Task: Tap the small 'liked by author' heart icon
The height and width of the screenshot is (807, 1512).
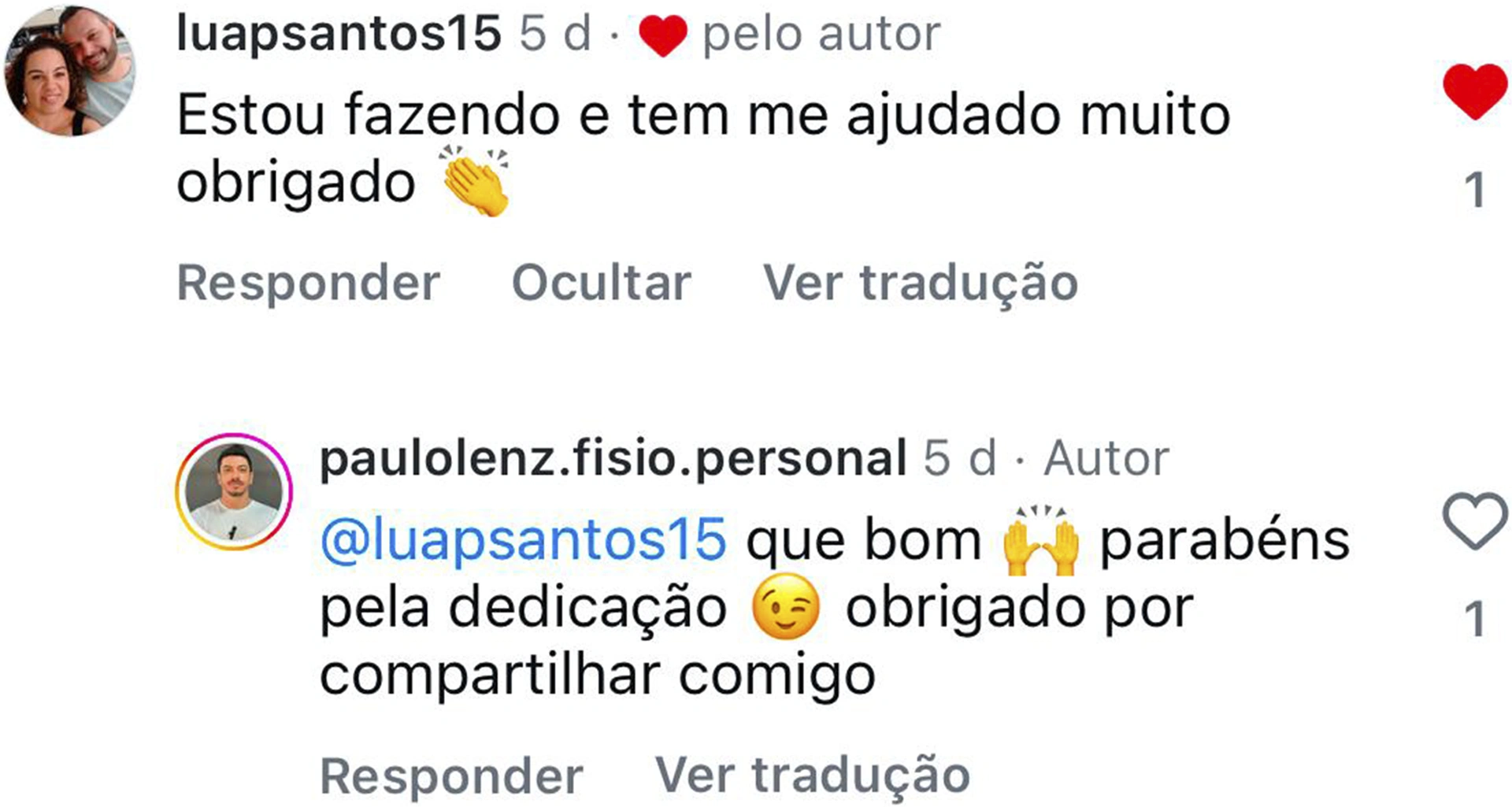Action: [662, 36]
